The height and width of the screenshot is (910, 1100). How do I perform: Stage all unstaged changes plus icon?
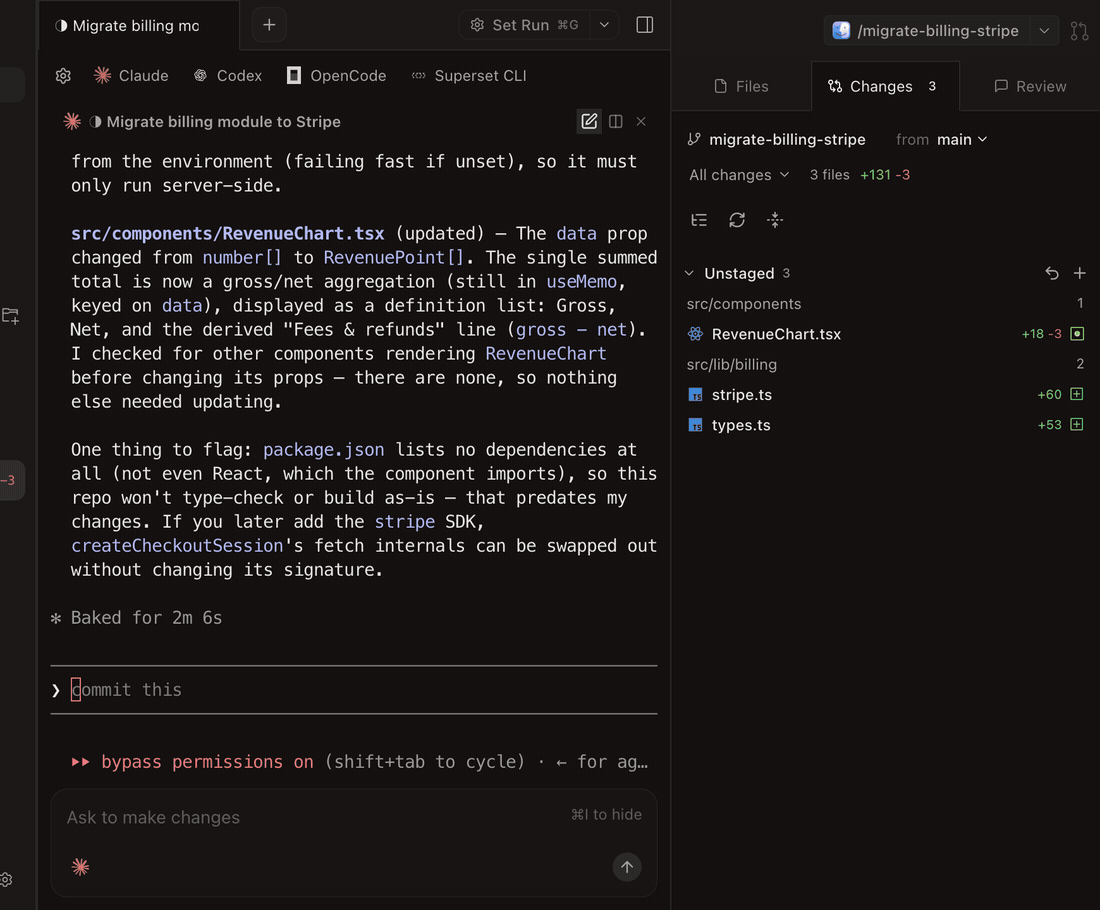point(1080,274)
